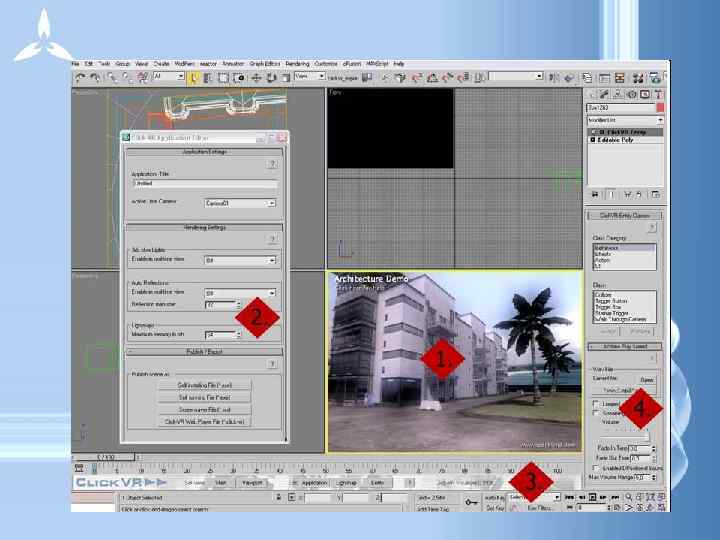Open the Shadow Maps enable realtime dropdown

click(240, 260)
